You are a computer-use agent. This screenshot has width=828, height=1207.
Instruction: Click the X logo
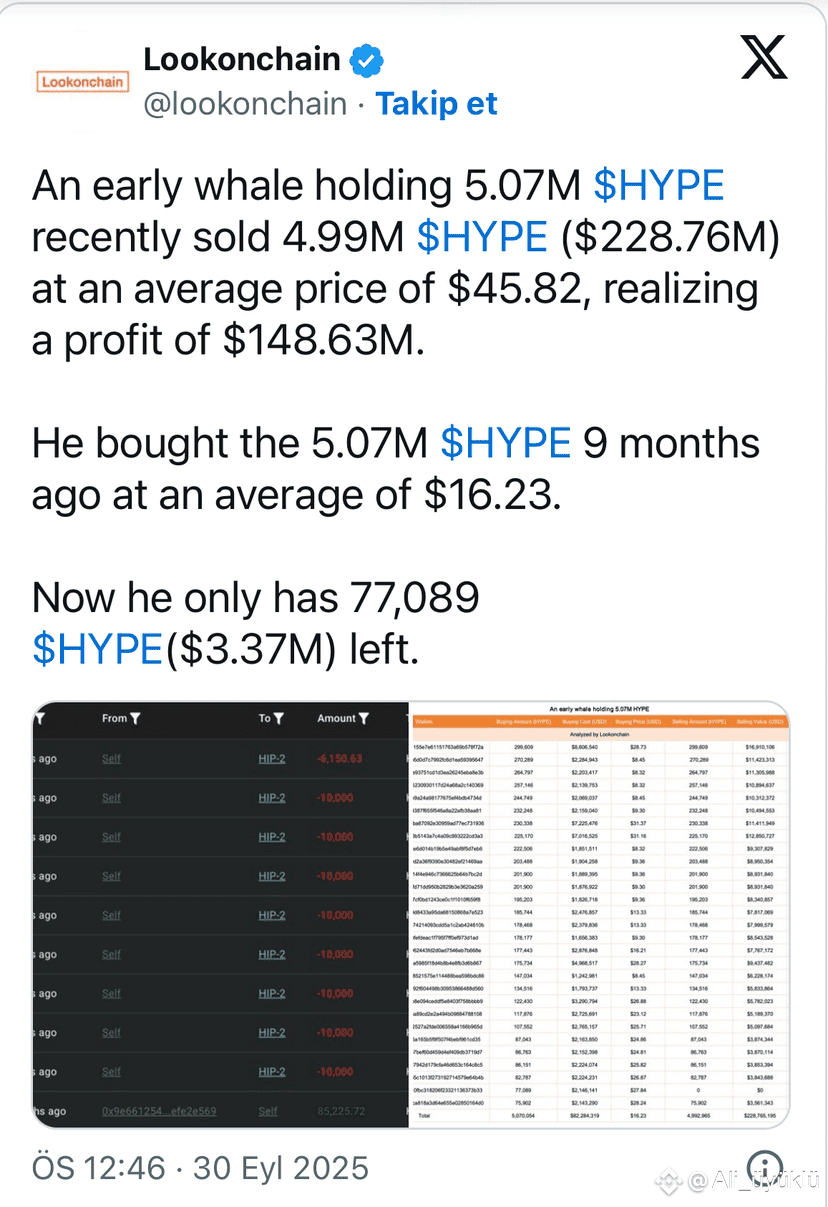763,59
